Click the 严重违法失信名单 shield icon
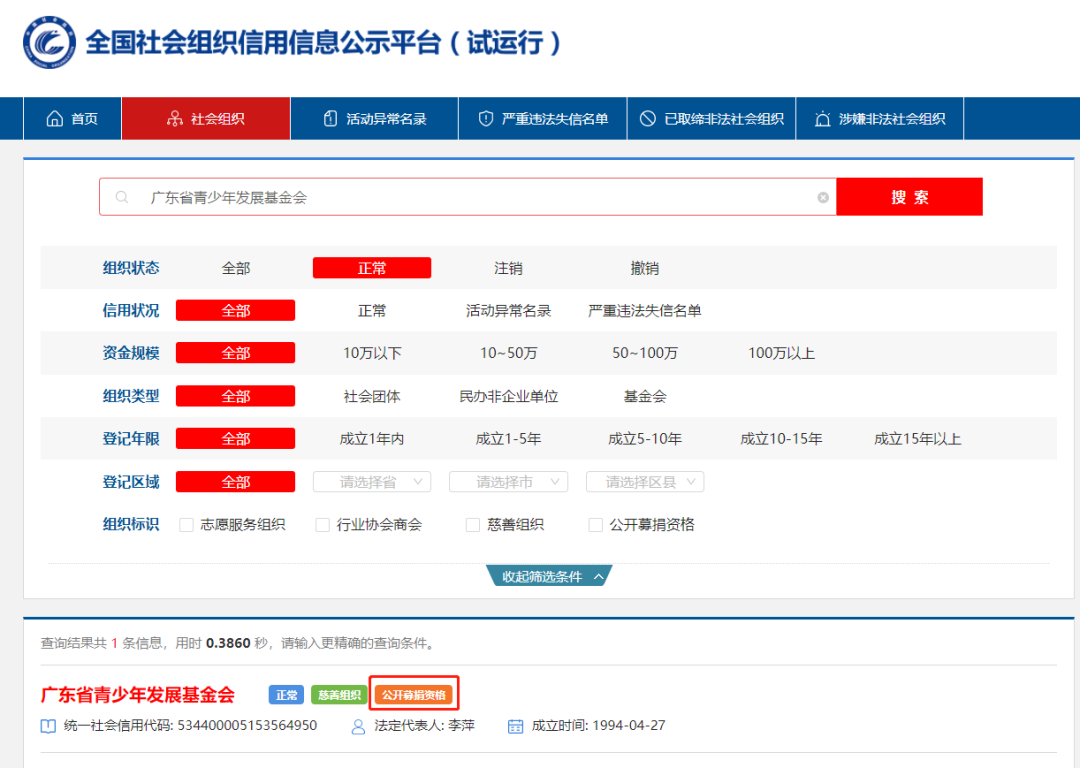The image size is (1080, 768). (486, 119)
